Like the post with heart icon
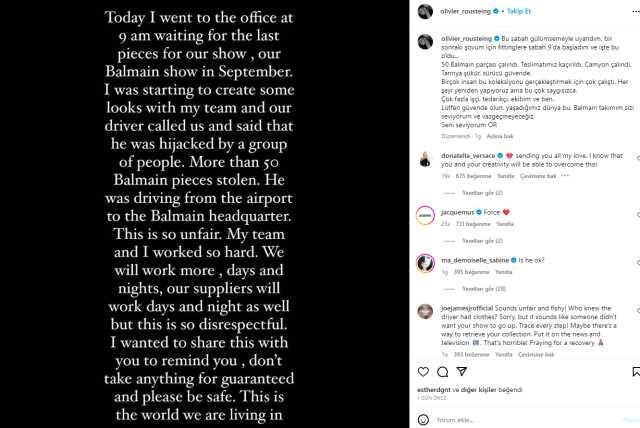 coord(425,370)
